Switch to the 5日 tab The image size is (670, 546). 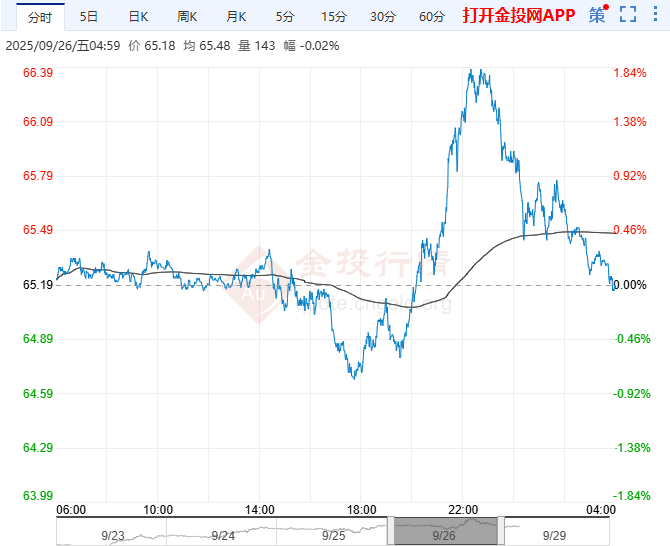pyautogui.click(x=89, y=17)
